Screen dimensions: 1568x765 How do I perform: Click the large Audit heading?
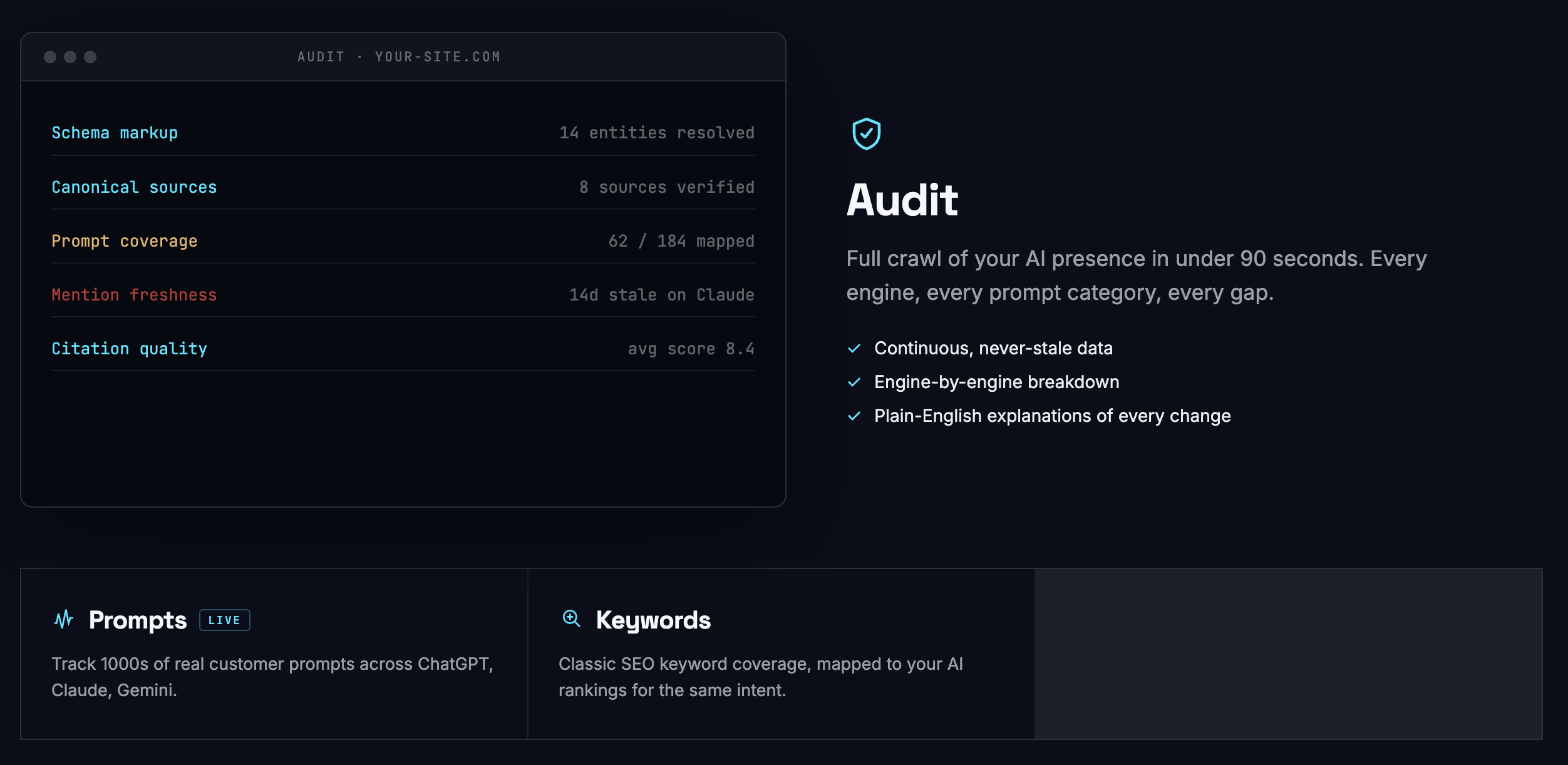[x=902, y=200]
